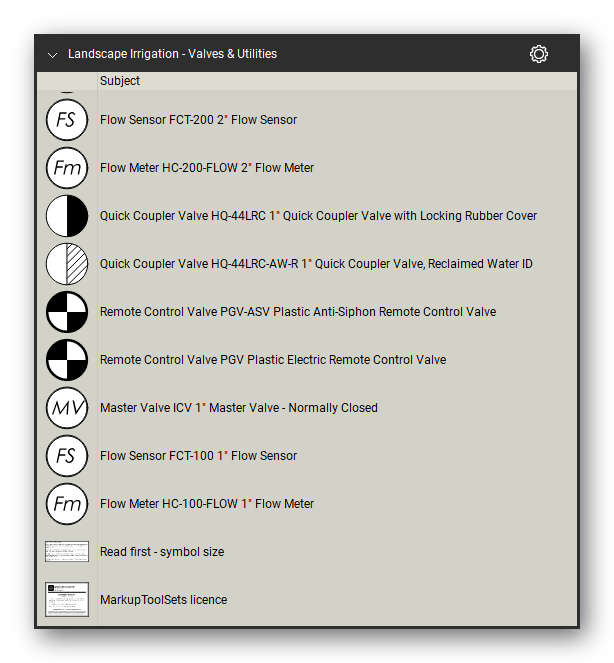
Task: Click the text Flow Meter HC-200-FLOW 2" Flow Meter
Action: pyautogui.click(x=207, y=168)
